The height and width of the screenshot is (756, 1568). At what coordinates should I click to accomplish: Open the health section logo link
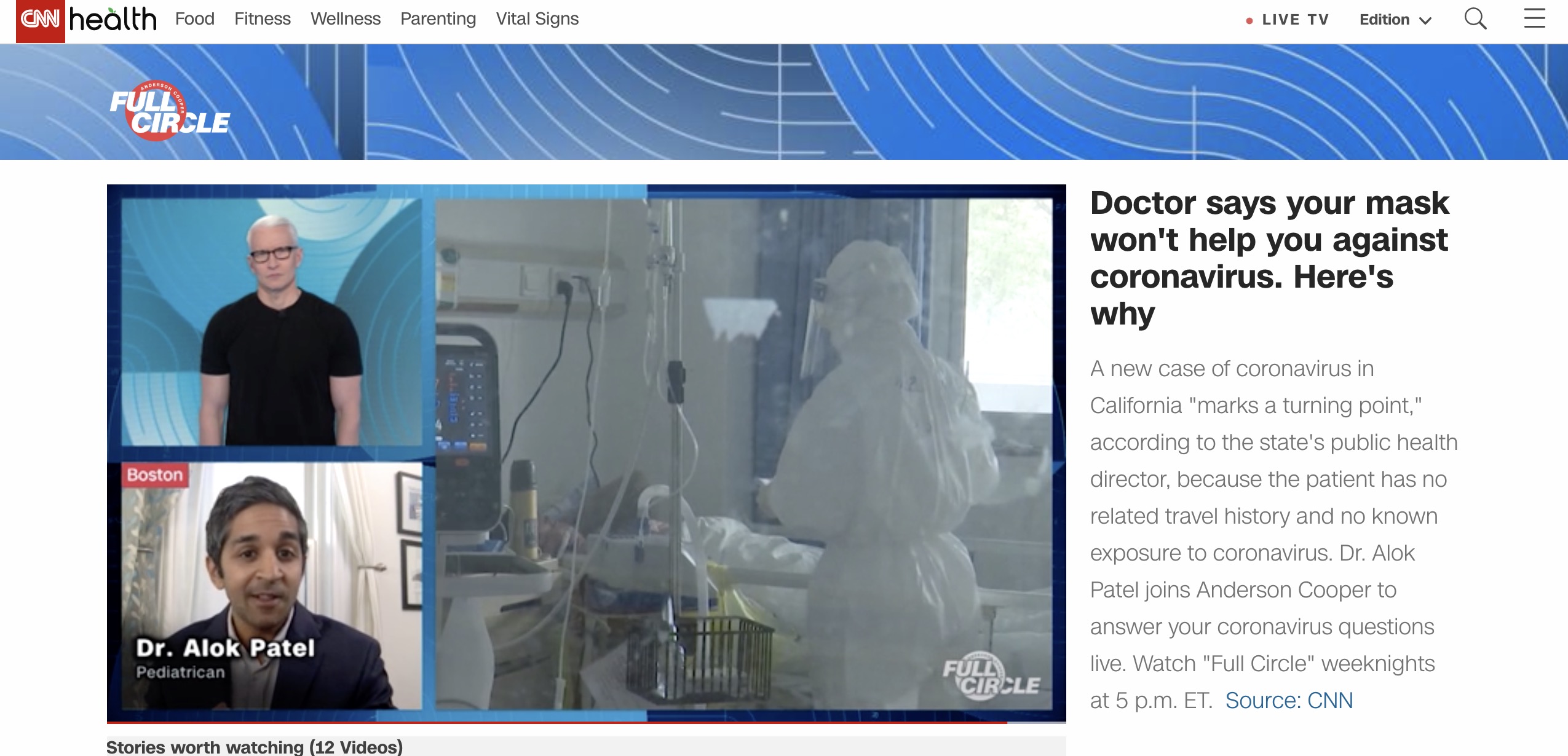tap(113, 20)
